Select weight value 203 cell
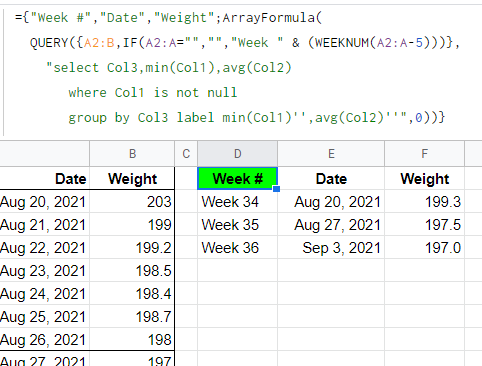The height and width of the screenshot is (366, 482). click(132, 201)
